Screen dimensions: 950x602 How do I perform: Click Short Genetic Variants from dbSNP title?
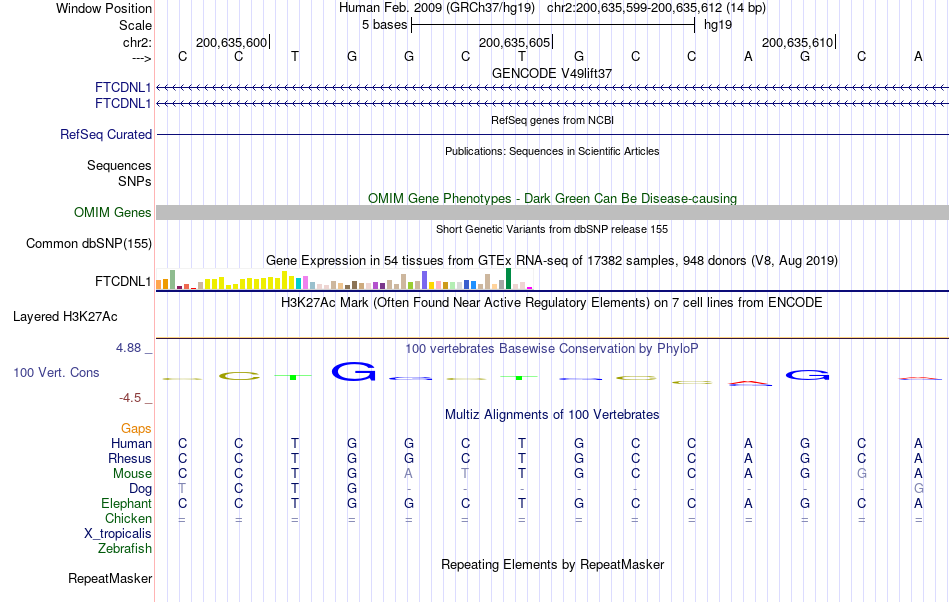[552, 230]
